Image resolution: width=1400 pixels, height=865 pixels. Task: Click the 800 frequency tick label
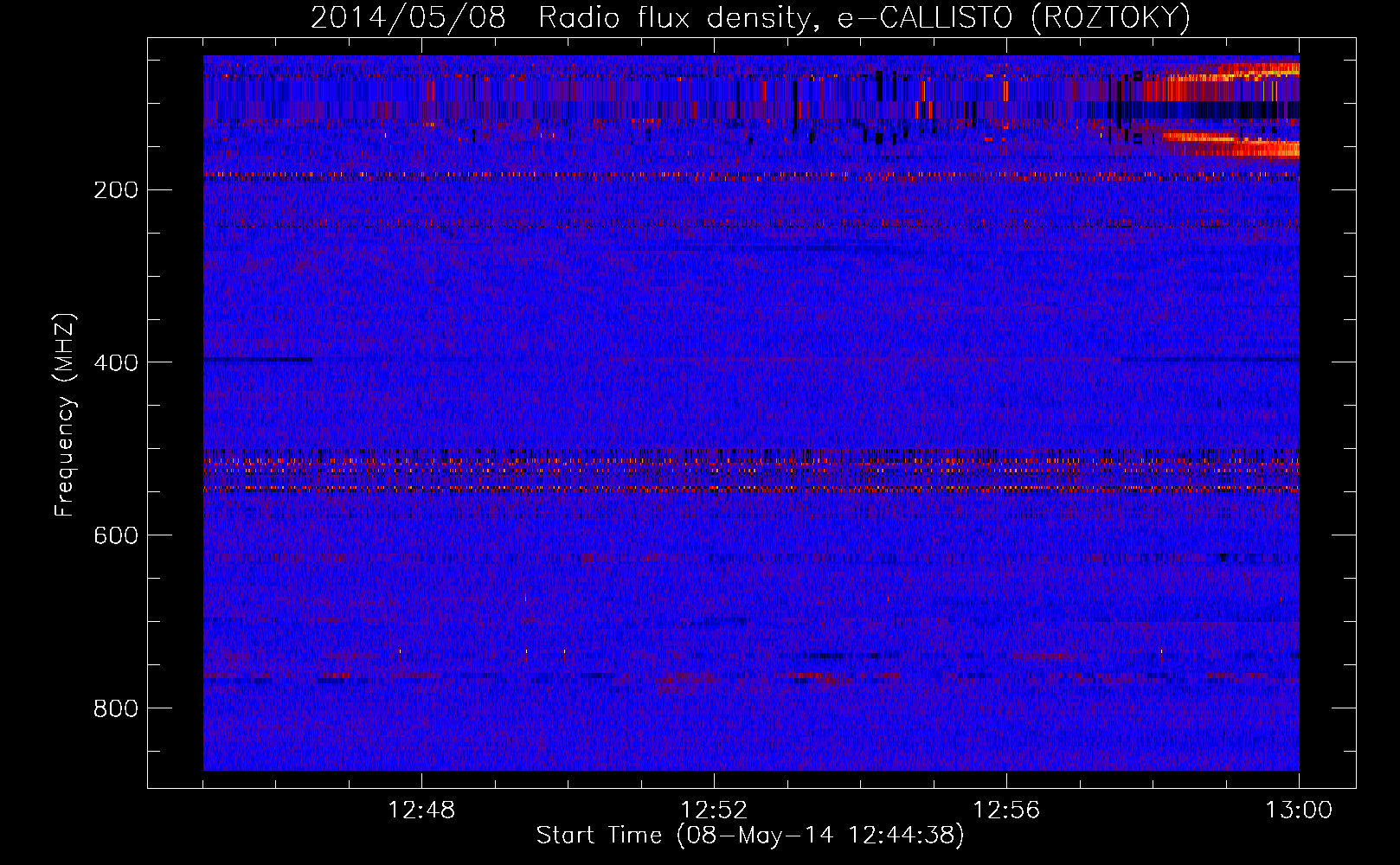pyautogui.click(x=115, y=709)
